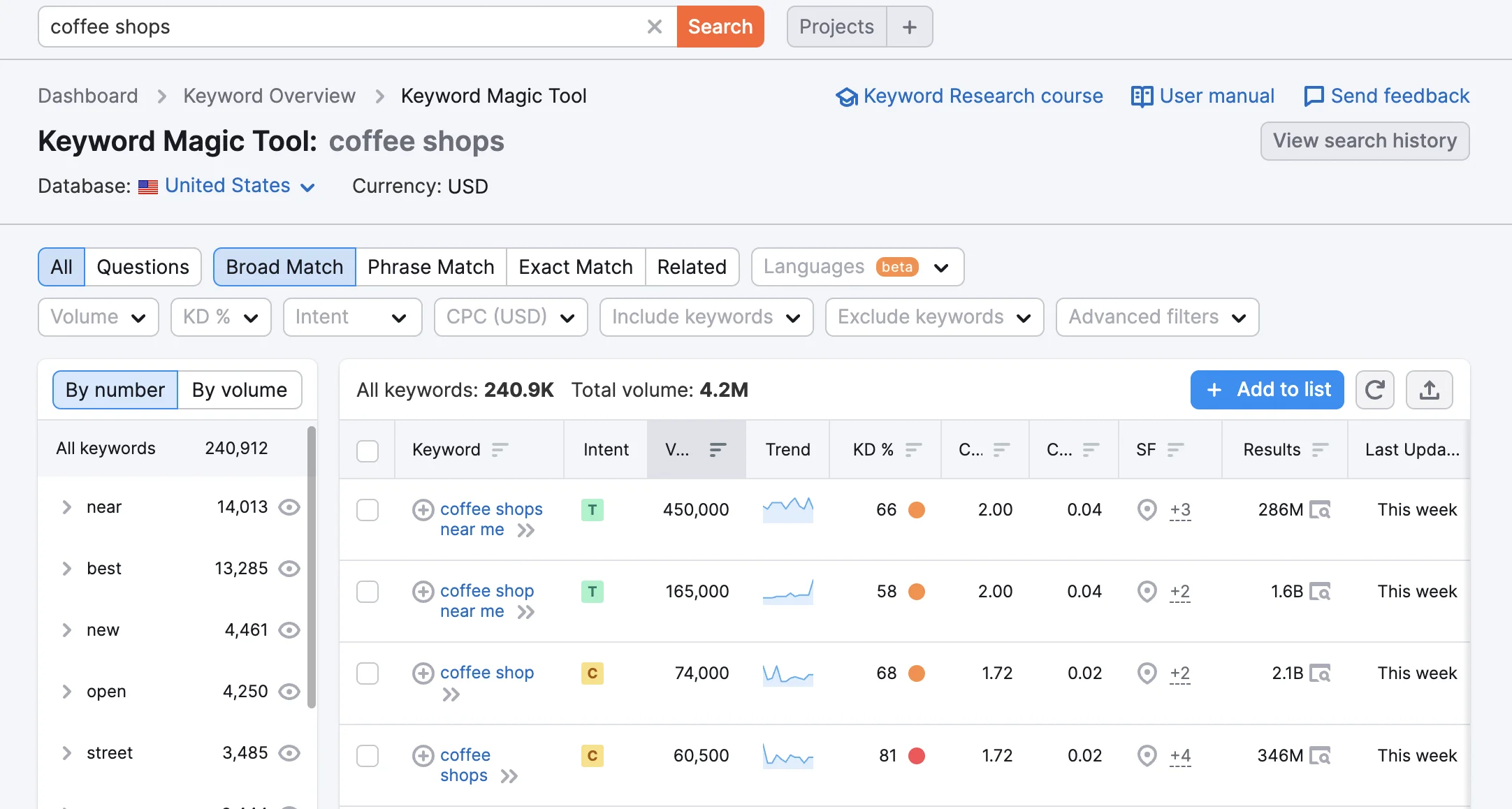This screenshot has height=809, width=1512.
Task: Check the box for 'coffee shop' row
Action: [x=368, y=673]
